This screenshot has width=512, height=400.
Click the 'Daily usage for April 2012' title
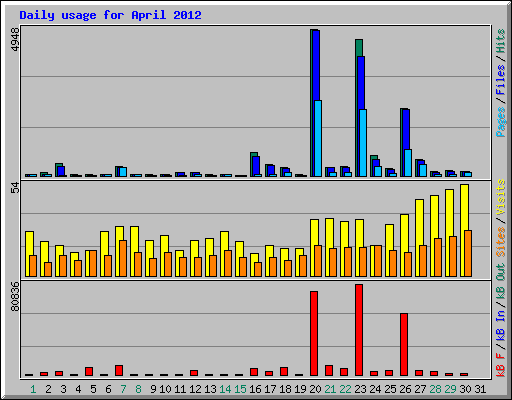(110, 15)
